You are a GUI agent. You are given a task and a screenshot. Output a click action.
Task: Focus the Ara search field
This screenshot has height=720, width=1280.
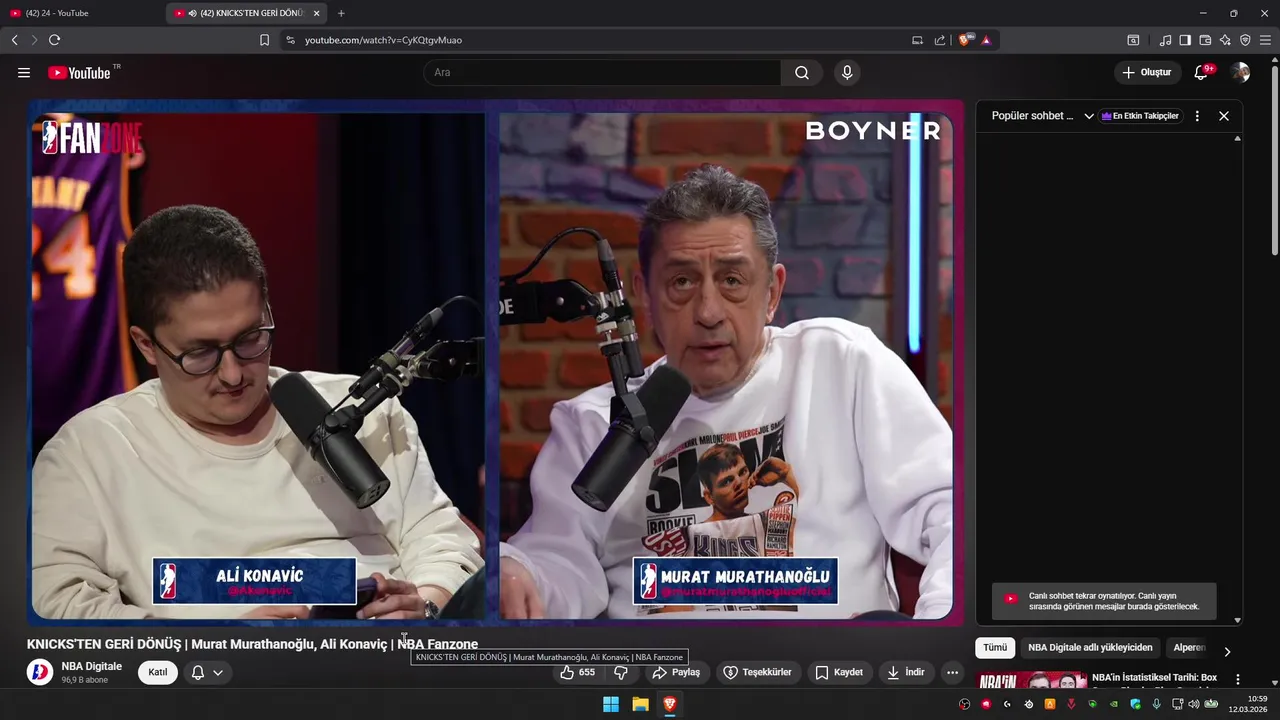[x=603, y=73]
